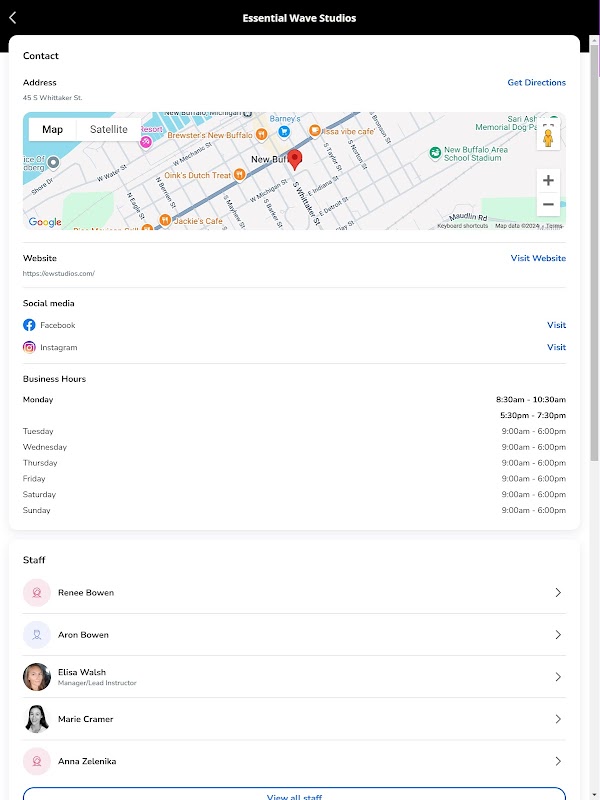Screen dimensions: 600x800
Task: Click the Tuesday business hours row
Action: pyautogui.click(x=294, y=431)
